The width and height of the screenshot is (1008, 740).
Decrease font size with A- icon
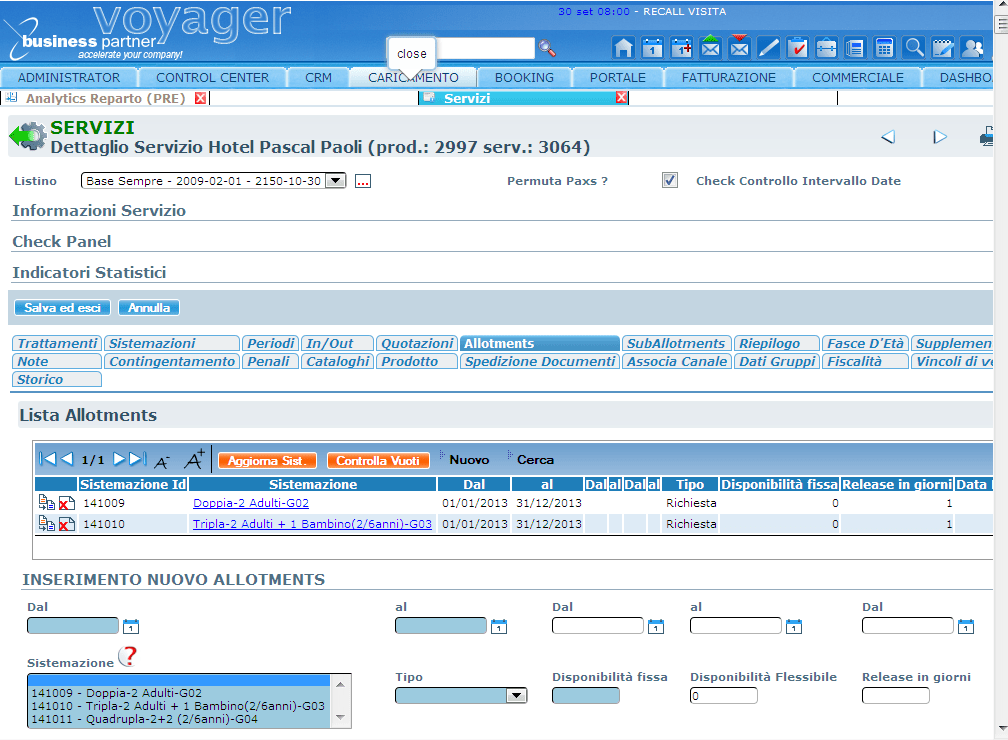click(161, 461)
